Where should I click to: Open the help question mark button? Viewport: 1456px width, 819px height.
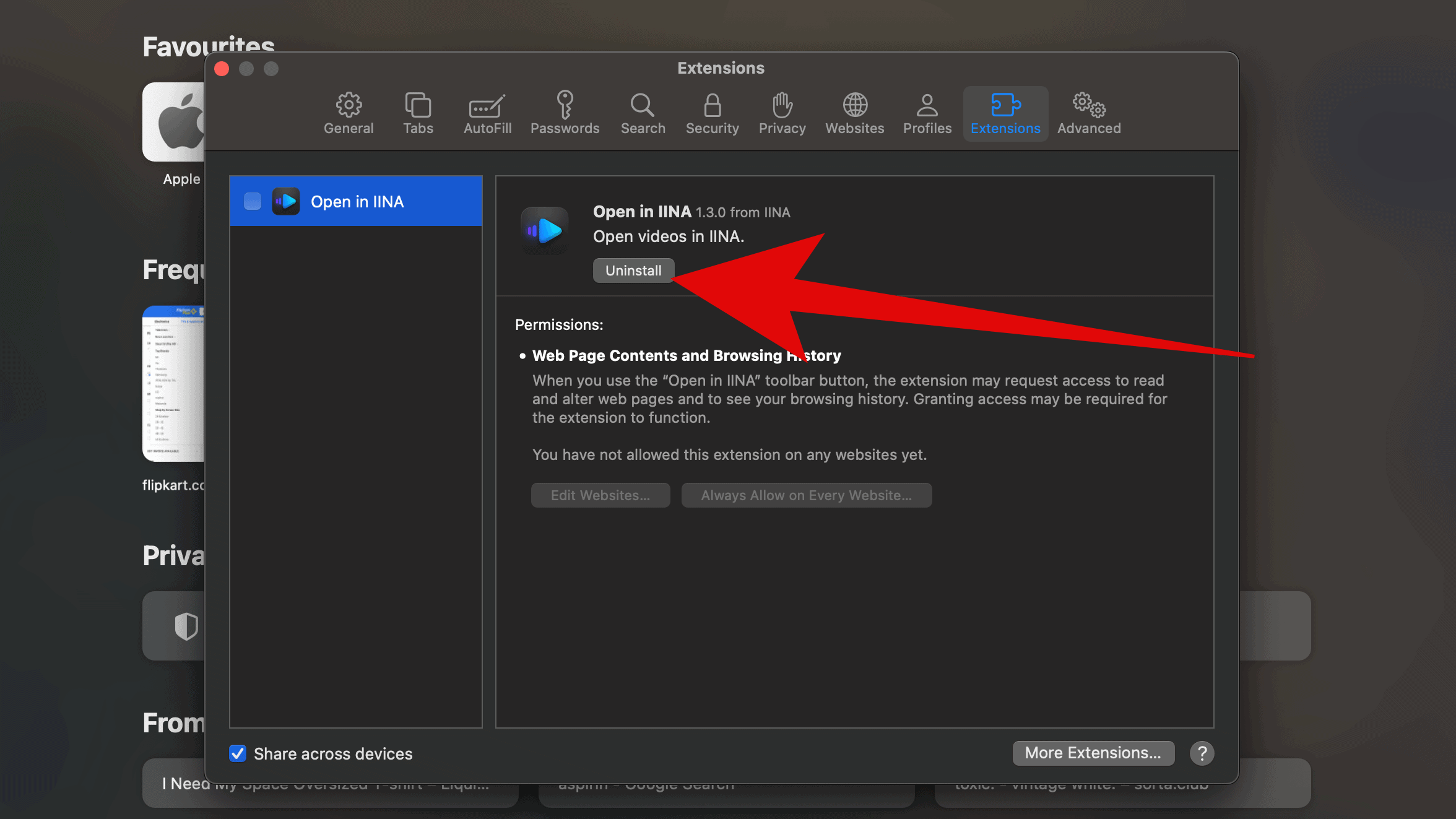[1202, 753]
